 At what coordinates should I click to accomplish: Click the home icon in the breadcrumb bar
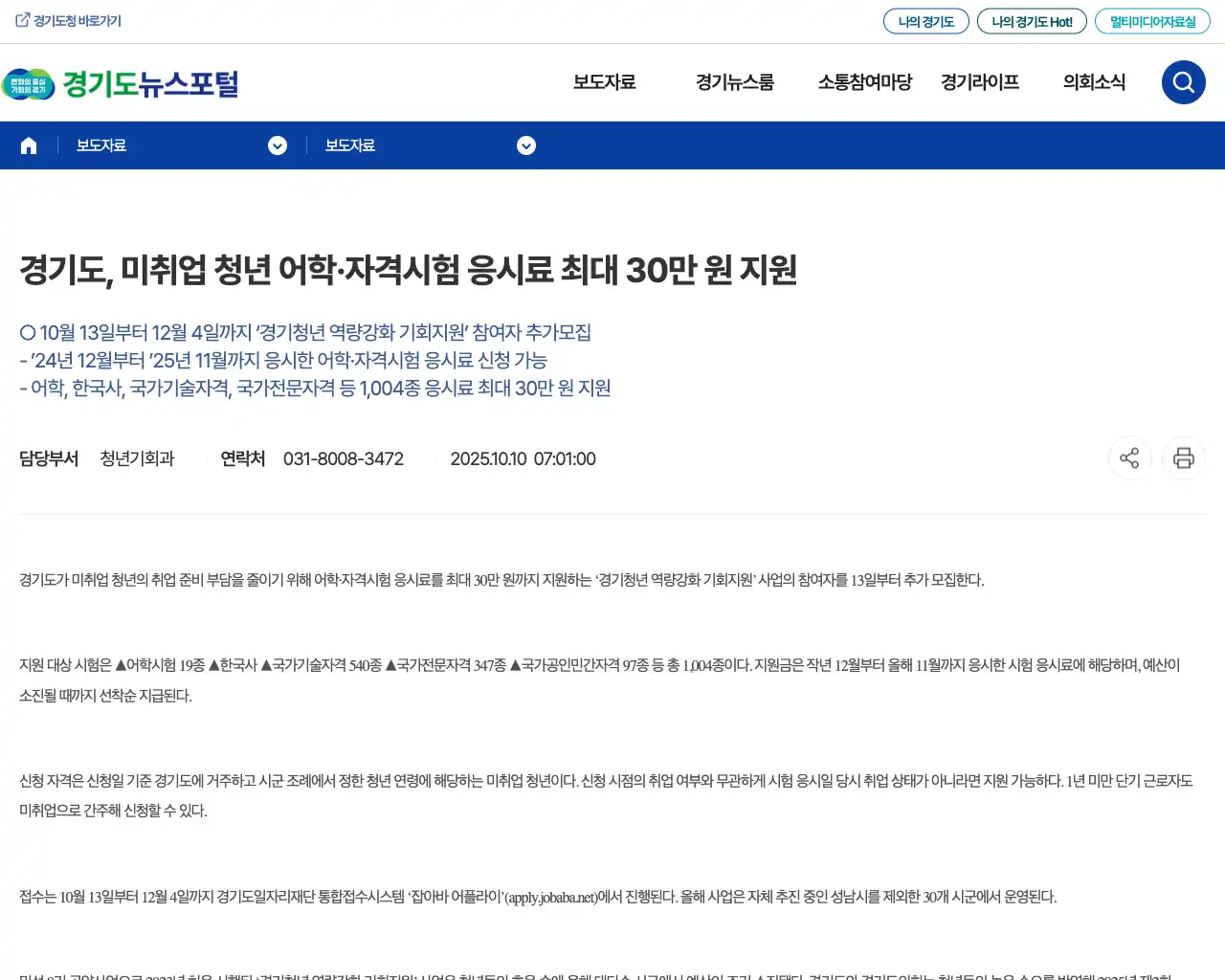[28, 145]
